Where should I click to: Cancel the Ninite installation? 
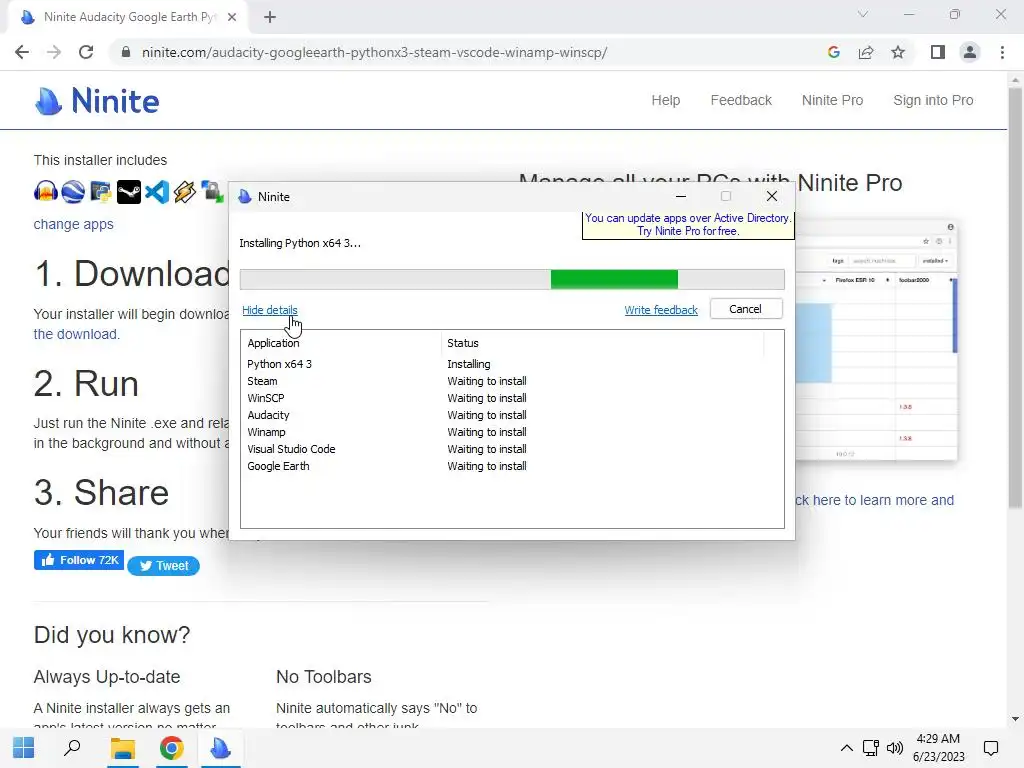coord(746,309)
